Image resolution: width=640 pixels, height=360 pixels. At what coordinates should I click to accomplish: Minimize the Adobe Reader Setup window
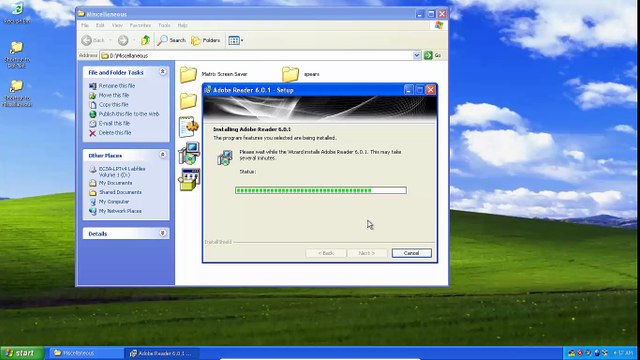[x=409, y=90]
